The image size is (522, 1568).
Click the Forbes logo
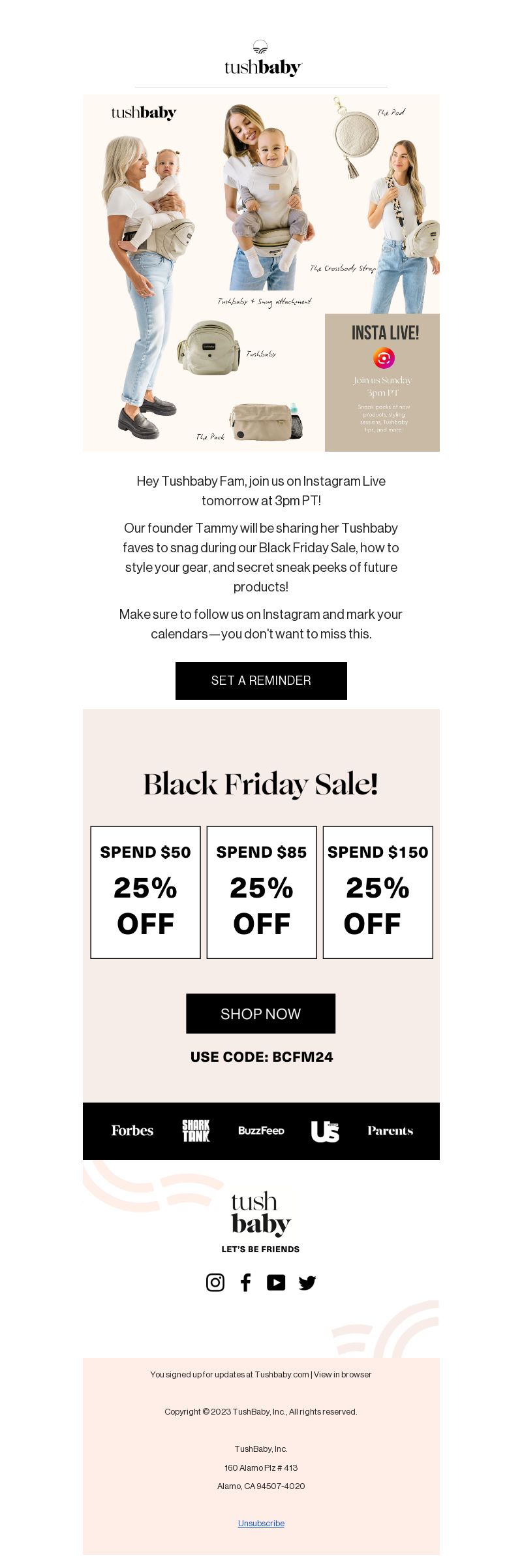(132, 1131)
